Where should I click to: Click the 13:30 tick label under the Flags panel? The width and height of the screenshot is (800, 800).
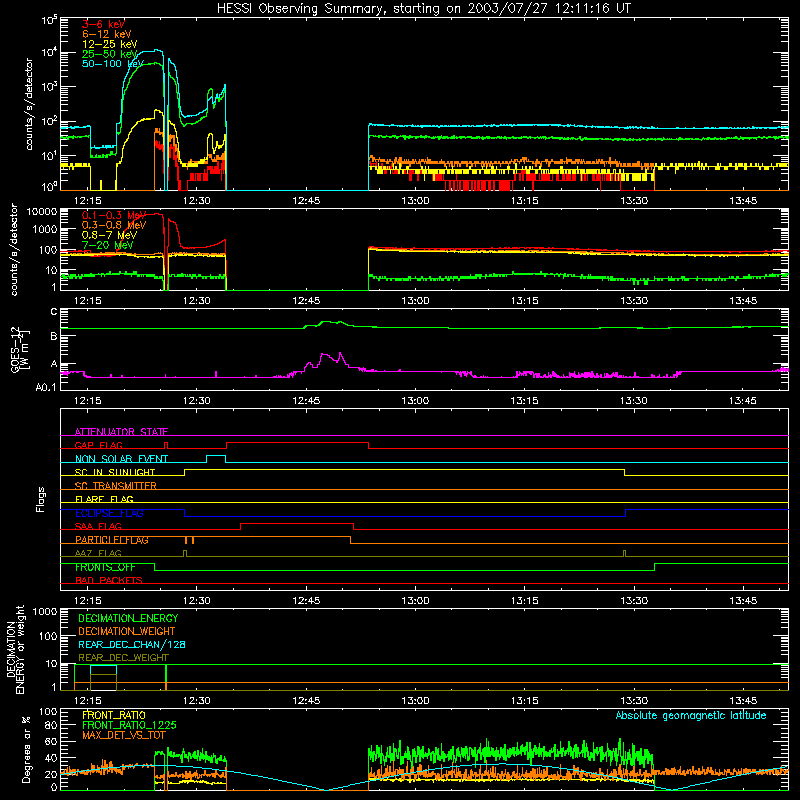click(x=634, y=601)
